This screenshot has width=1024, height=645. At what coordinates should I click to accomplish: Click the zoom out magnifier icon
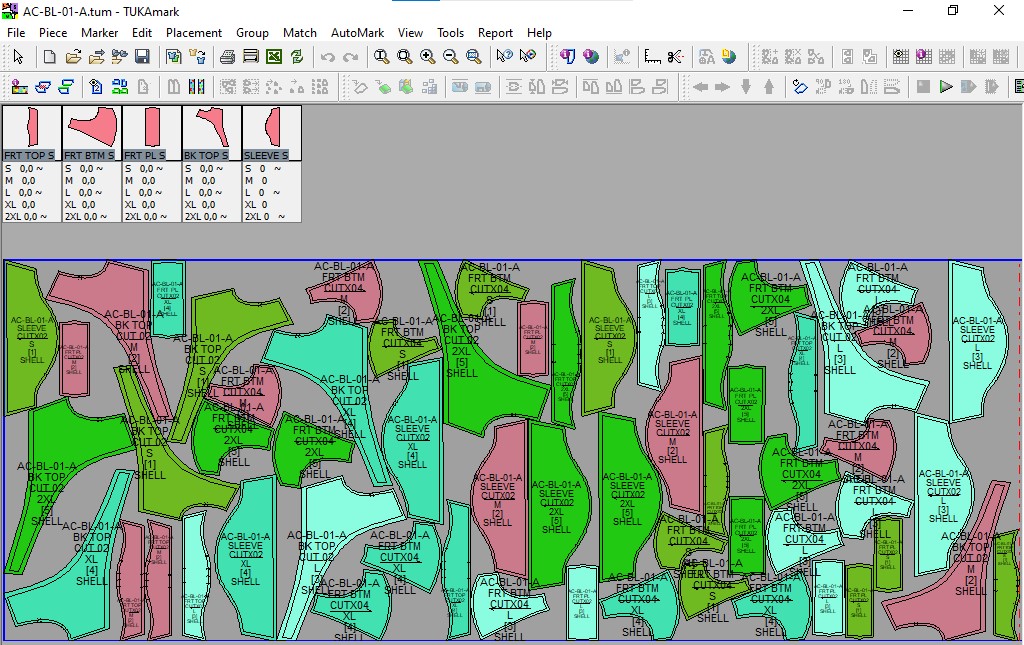point(451,57)
